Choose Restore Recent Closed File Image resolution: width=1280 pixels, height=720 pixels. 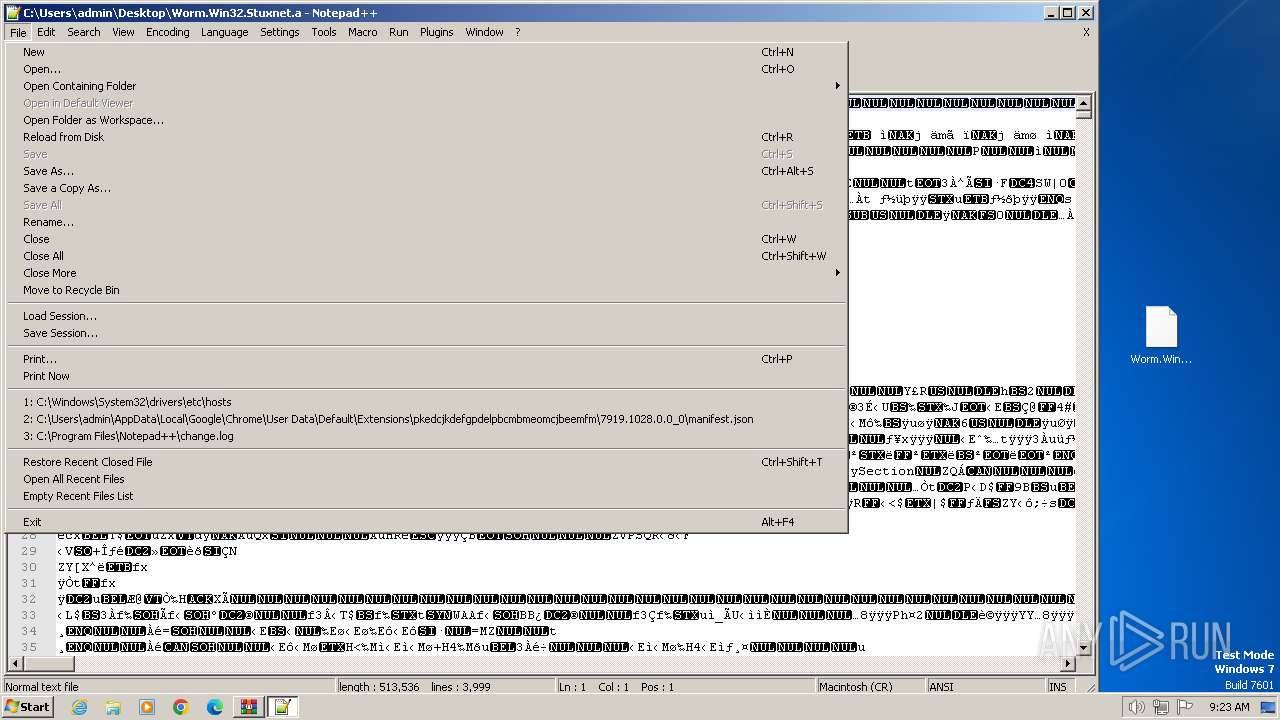point(427,462)
